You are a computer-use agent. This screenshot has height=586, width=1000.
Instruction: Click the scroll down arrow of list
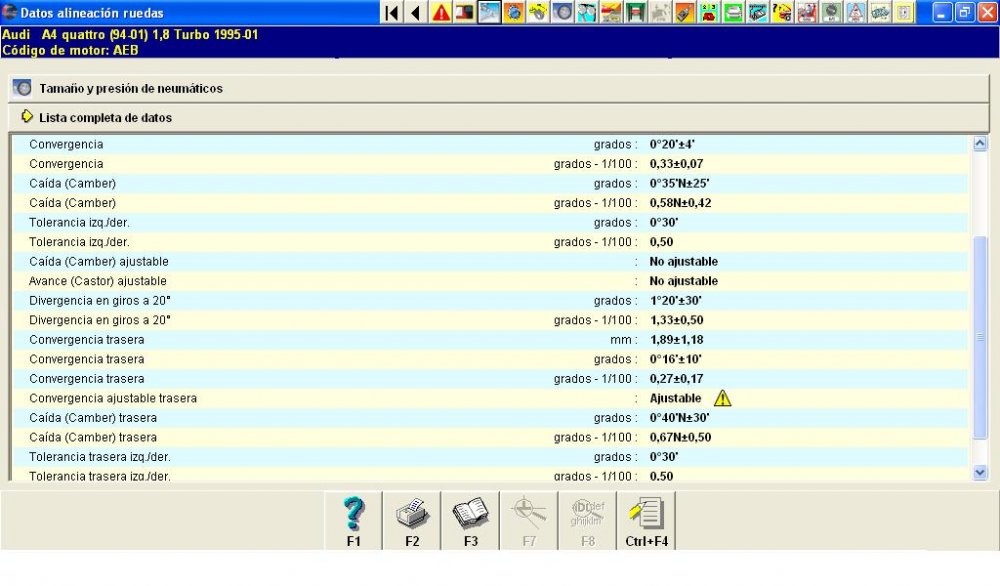point(980,472)
